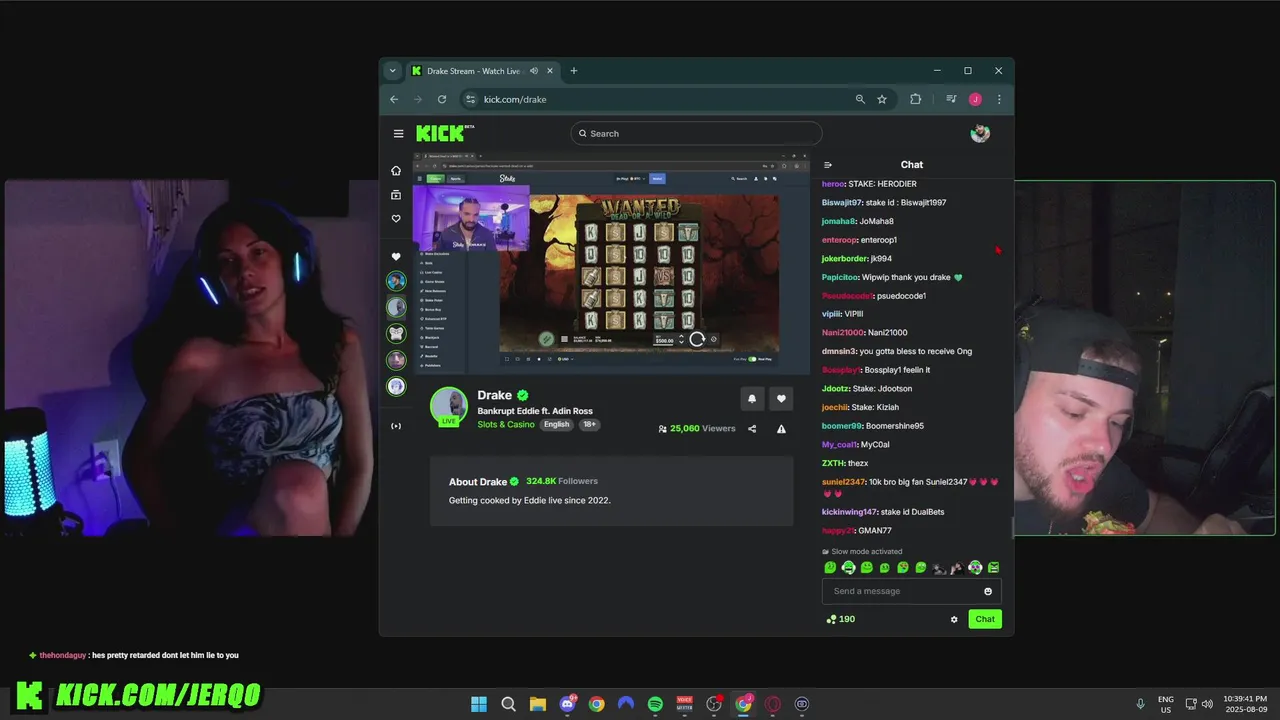Click the English language tag
Viewport: 1280px width, 720px height.
557,424
